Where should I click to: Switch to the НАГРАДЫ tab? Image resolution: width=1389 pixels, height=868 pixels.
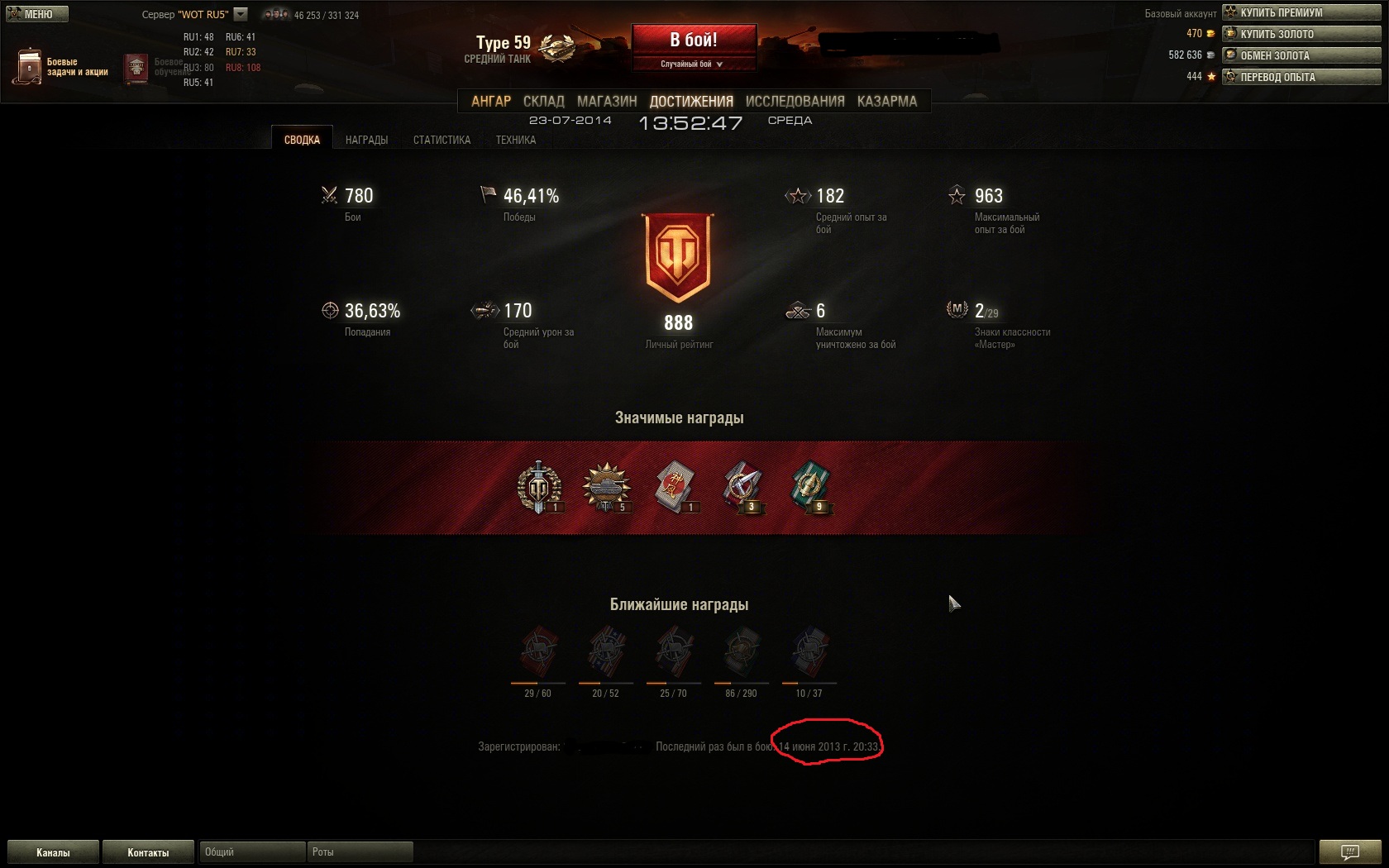coord(366,140)
